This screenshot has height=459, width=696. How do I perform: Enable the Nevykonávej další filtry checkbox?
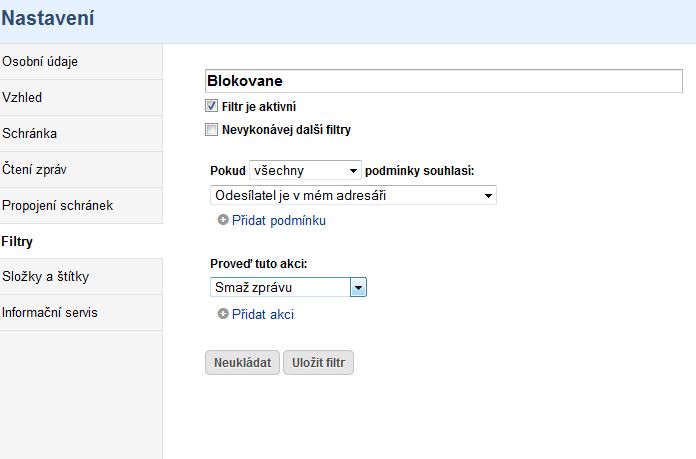click(x=211, y=130)
